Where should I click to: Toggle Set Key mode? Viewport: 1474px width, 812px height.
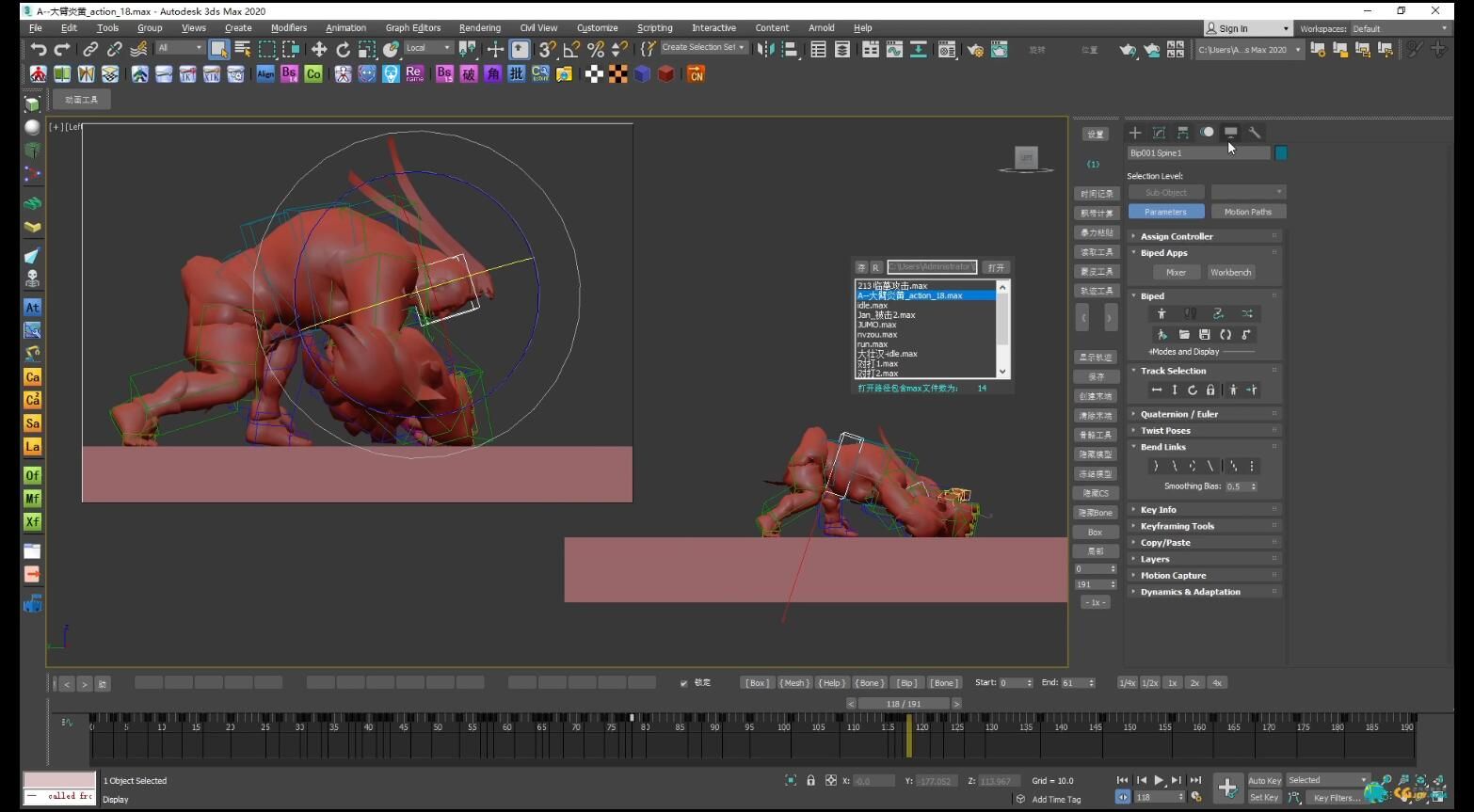click(x=1264, y=797)
